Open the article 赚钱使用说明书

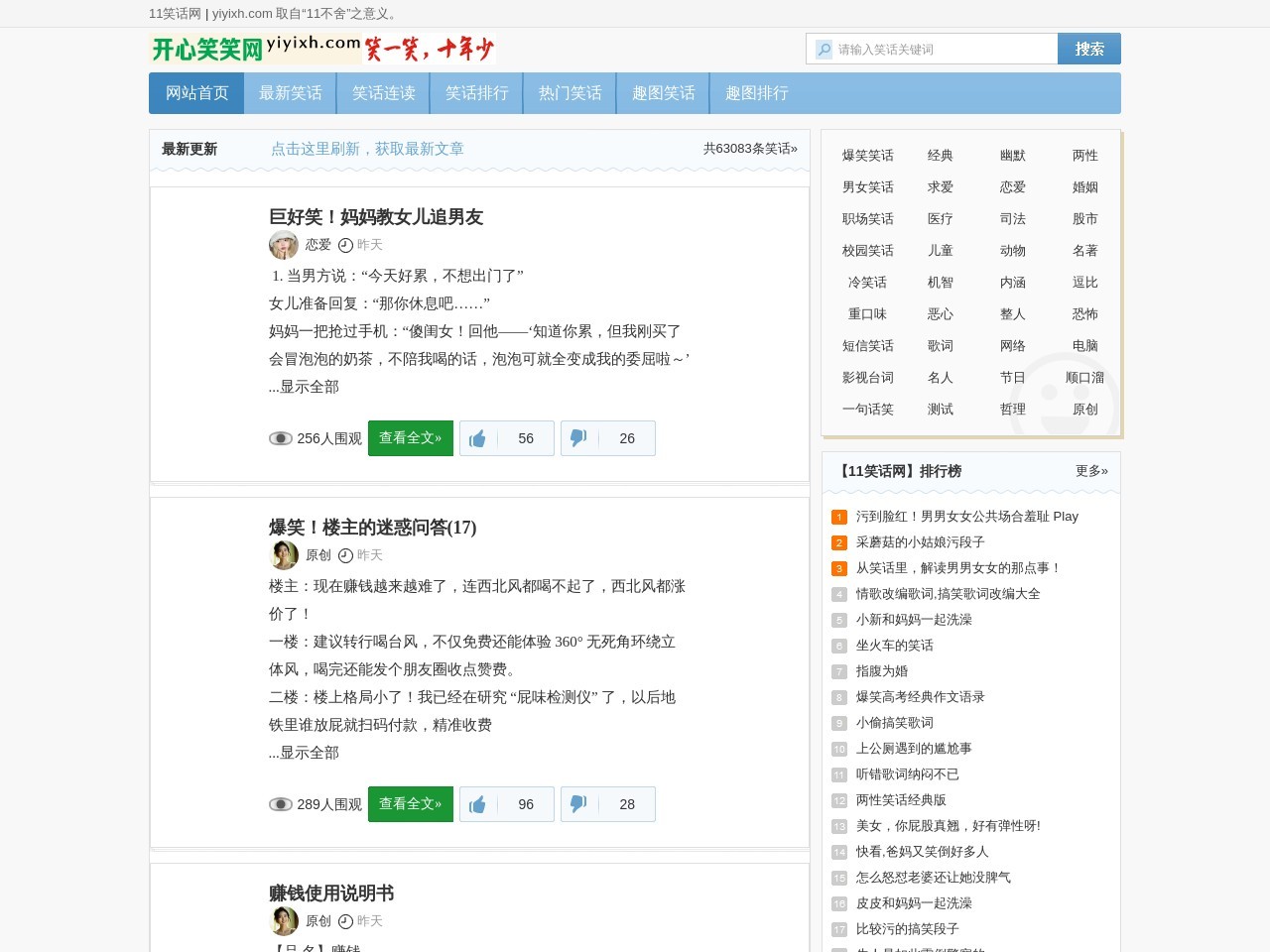pos(329,893)
